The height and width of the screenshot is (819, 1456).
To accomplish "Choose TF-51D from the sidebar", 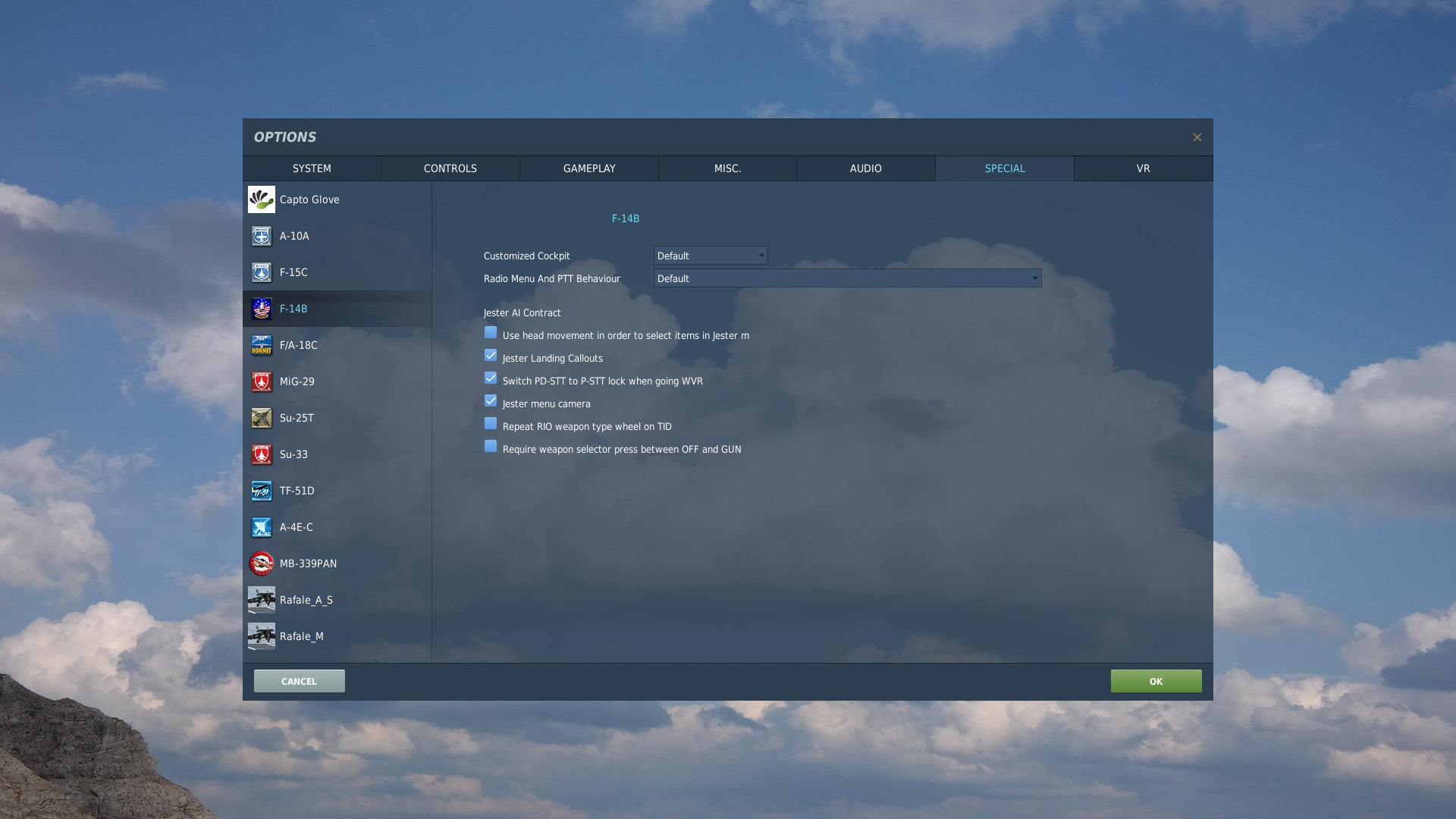I will 337,491.
